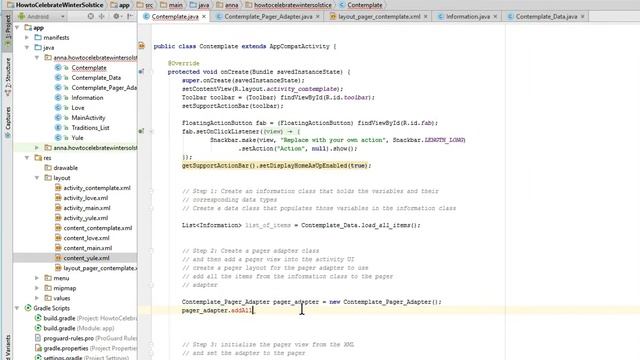
Task: Expand the manifests folder
Action: pyautogui.click(x=27, y=38)
